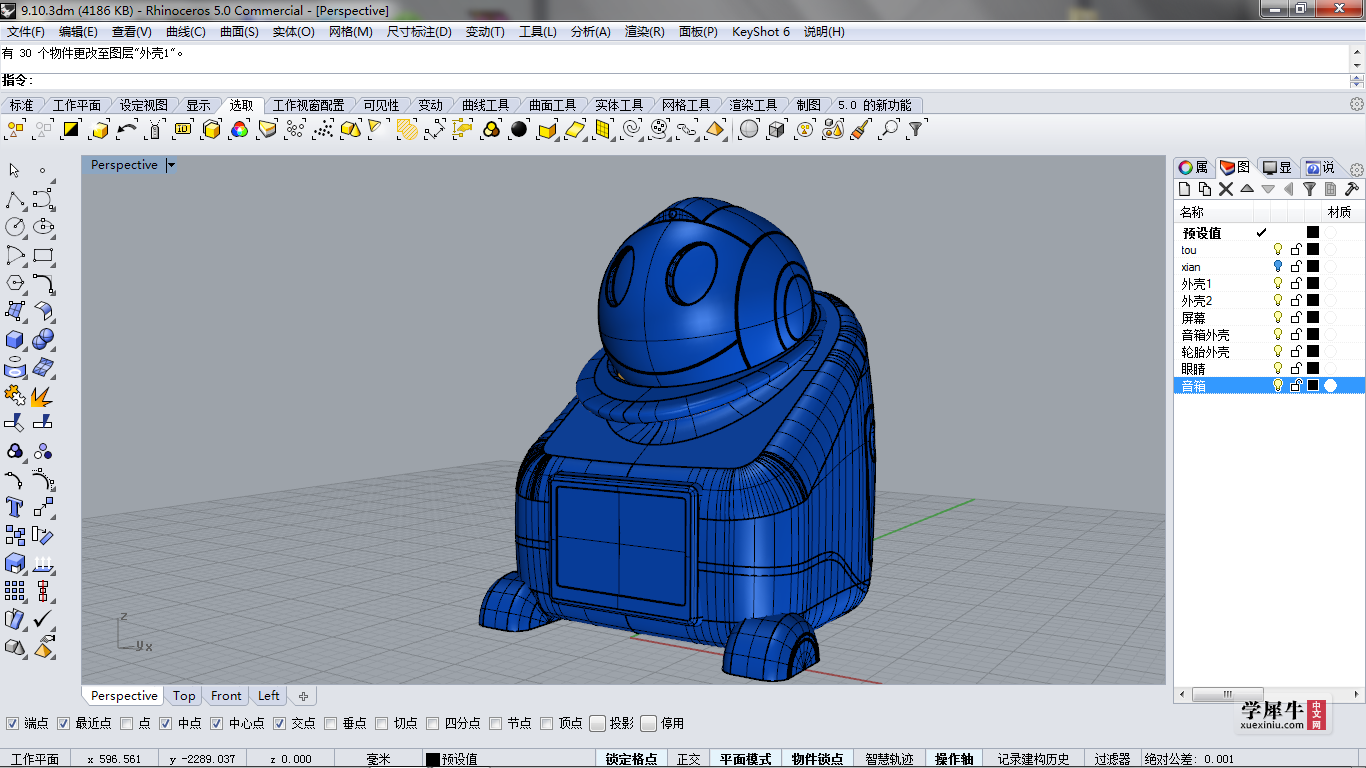
Task: Switch to the Top viewport tab
Action: point(184,696)
